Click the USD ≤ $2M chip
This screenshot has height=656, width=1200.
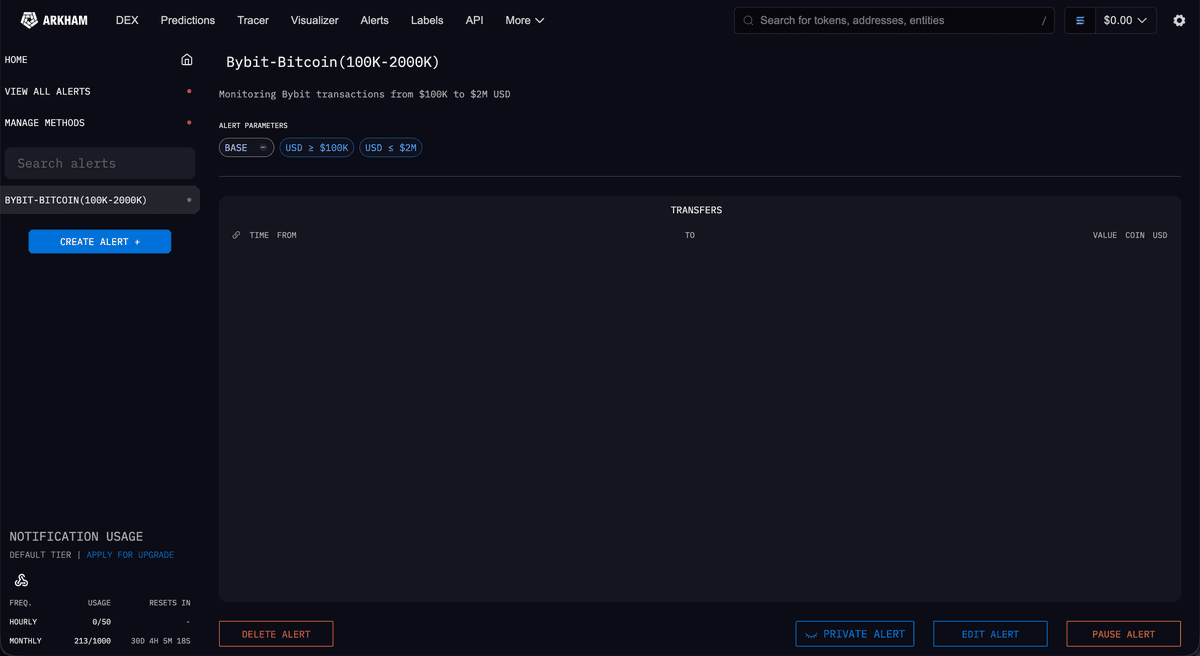[390, 148]
